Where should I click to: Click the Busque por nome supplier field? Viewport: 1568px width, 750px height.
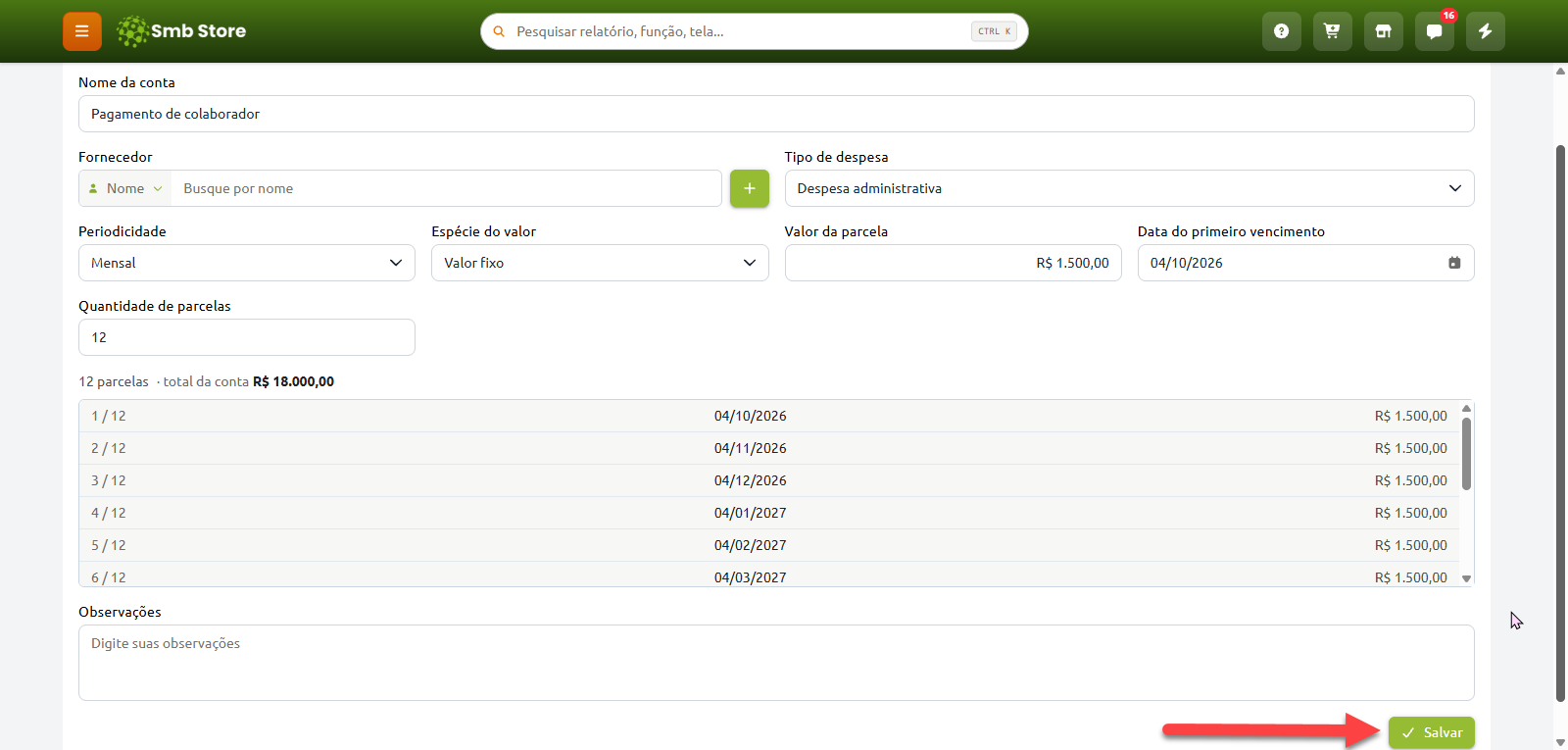coord(446,188)
